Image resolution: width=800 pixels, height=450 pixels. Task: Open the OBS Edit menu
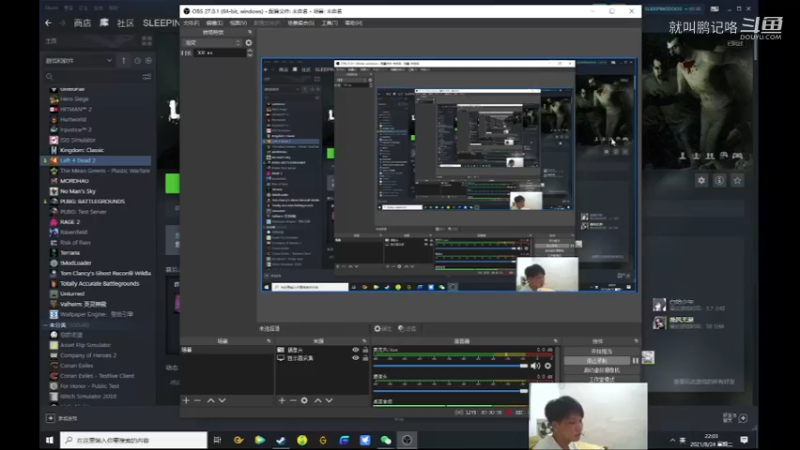[x=214, y=23]
